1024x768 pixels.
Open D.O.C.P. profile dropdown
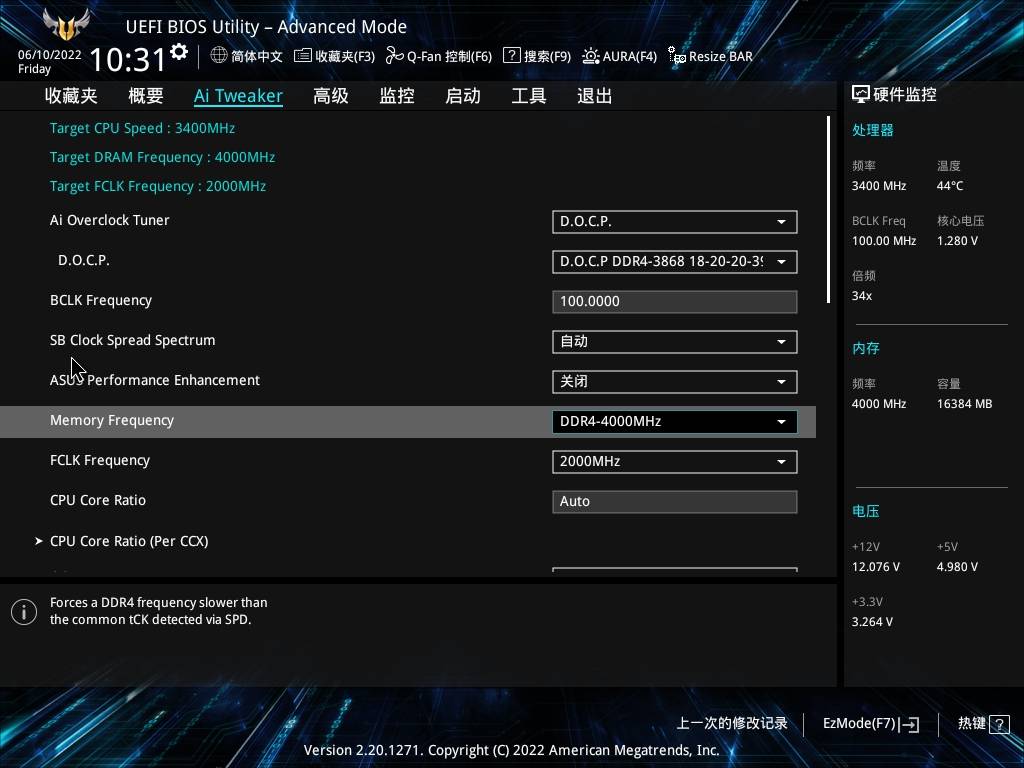point(675,261)
